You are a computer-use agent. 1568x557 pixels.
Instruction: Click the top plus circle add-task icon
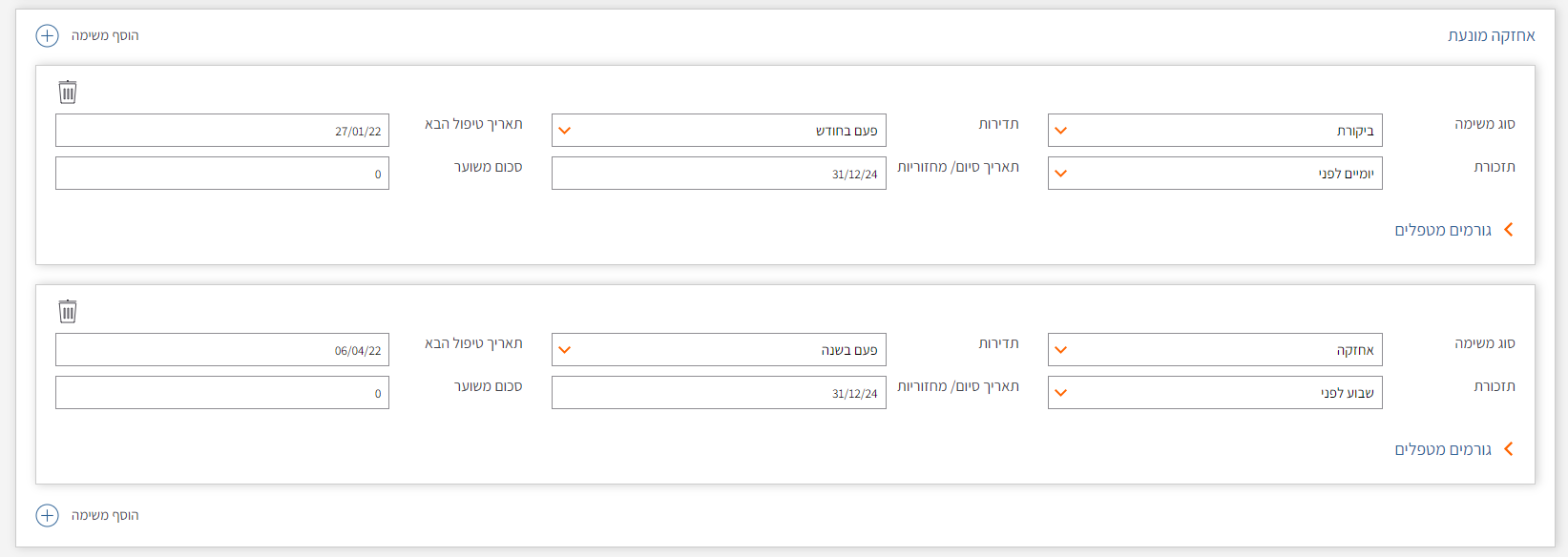[47, 36]
